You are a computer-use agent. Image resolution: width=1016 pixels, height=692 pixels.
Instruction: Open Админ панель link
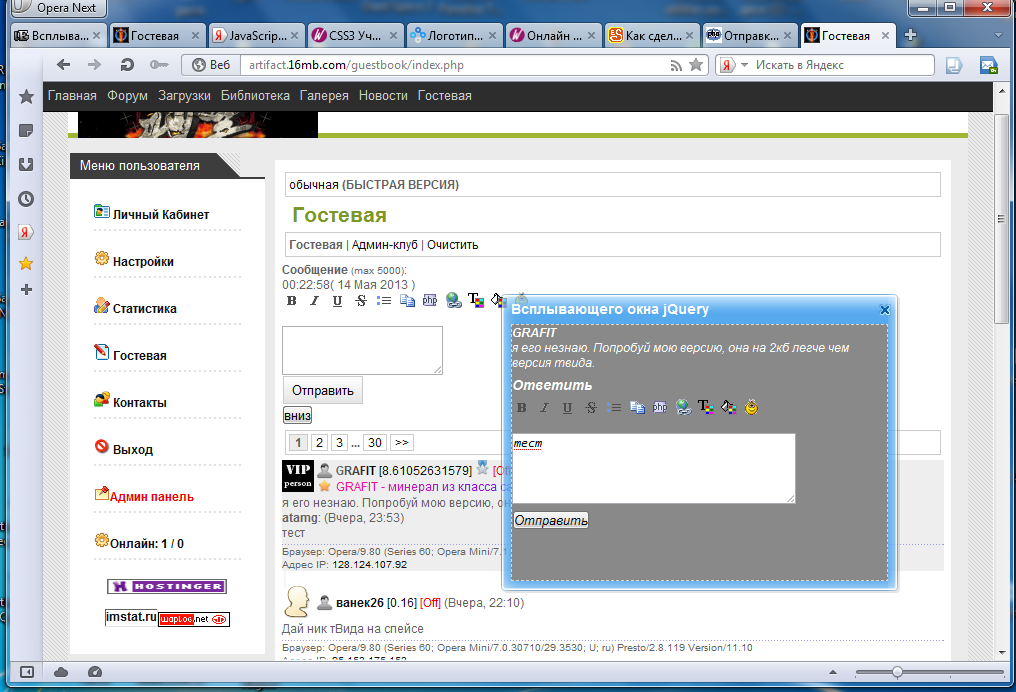pos(152,497)
